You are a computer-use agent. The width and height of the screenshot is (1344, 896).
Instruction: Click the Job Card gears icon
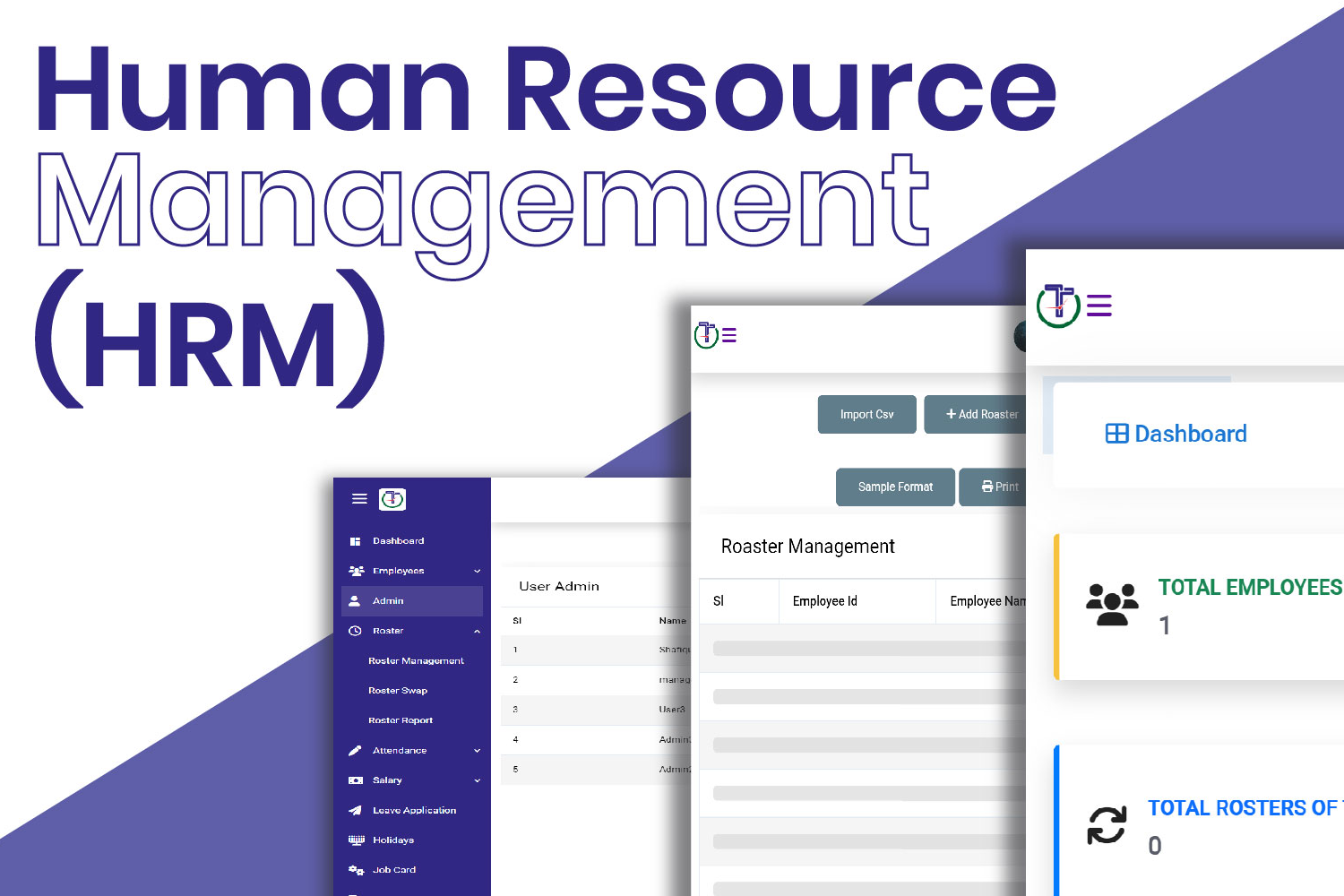356,870
